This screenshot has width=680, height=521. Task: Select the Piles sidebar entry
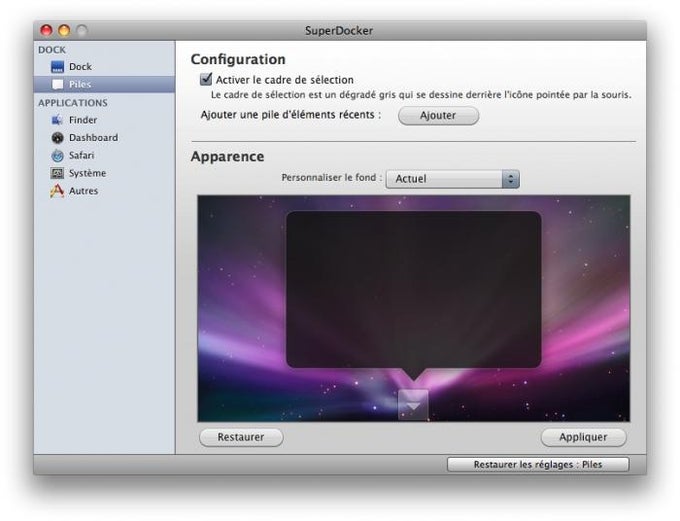[x=105, y=85]
